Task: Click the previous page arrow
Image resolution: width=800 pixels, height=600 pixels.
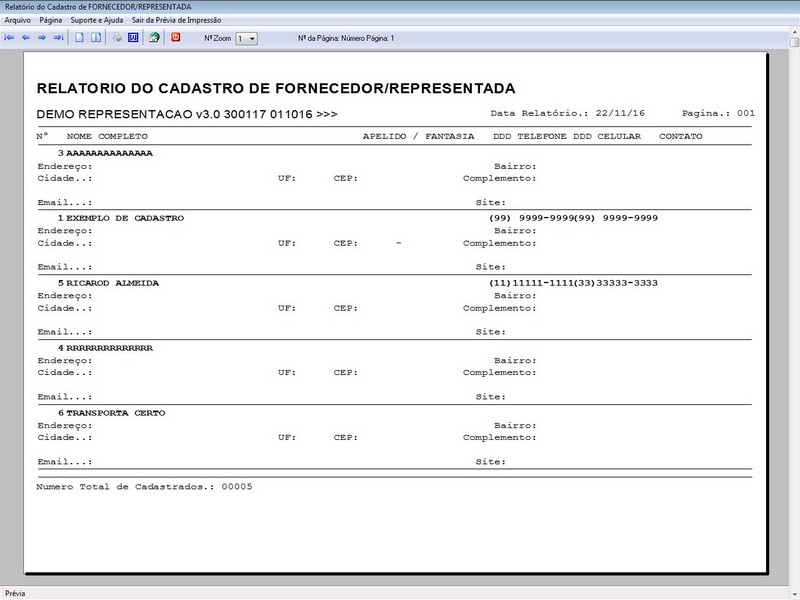Action: point(26,38)
